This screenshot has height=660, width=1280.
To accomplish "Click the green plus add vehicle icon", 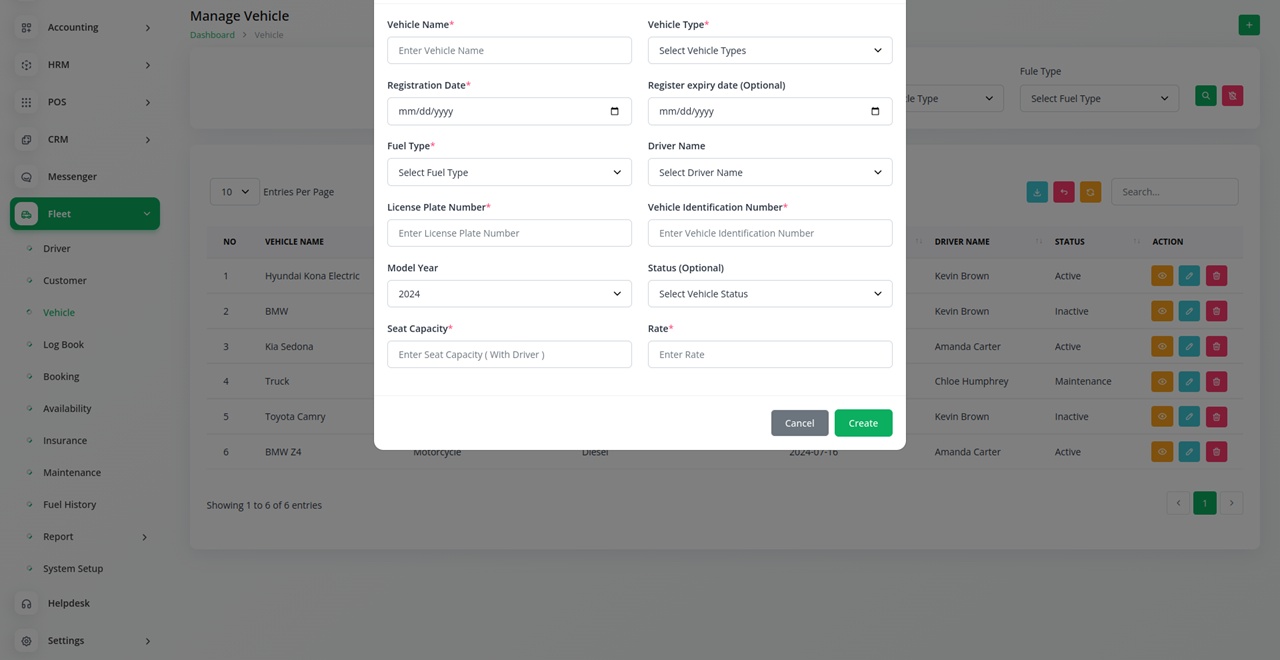I will (1249, 25).
